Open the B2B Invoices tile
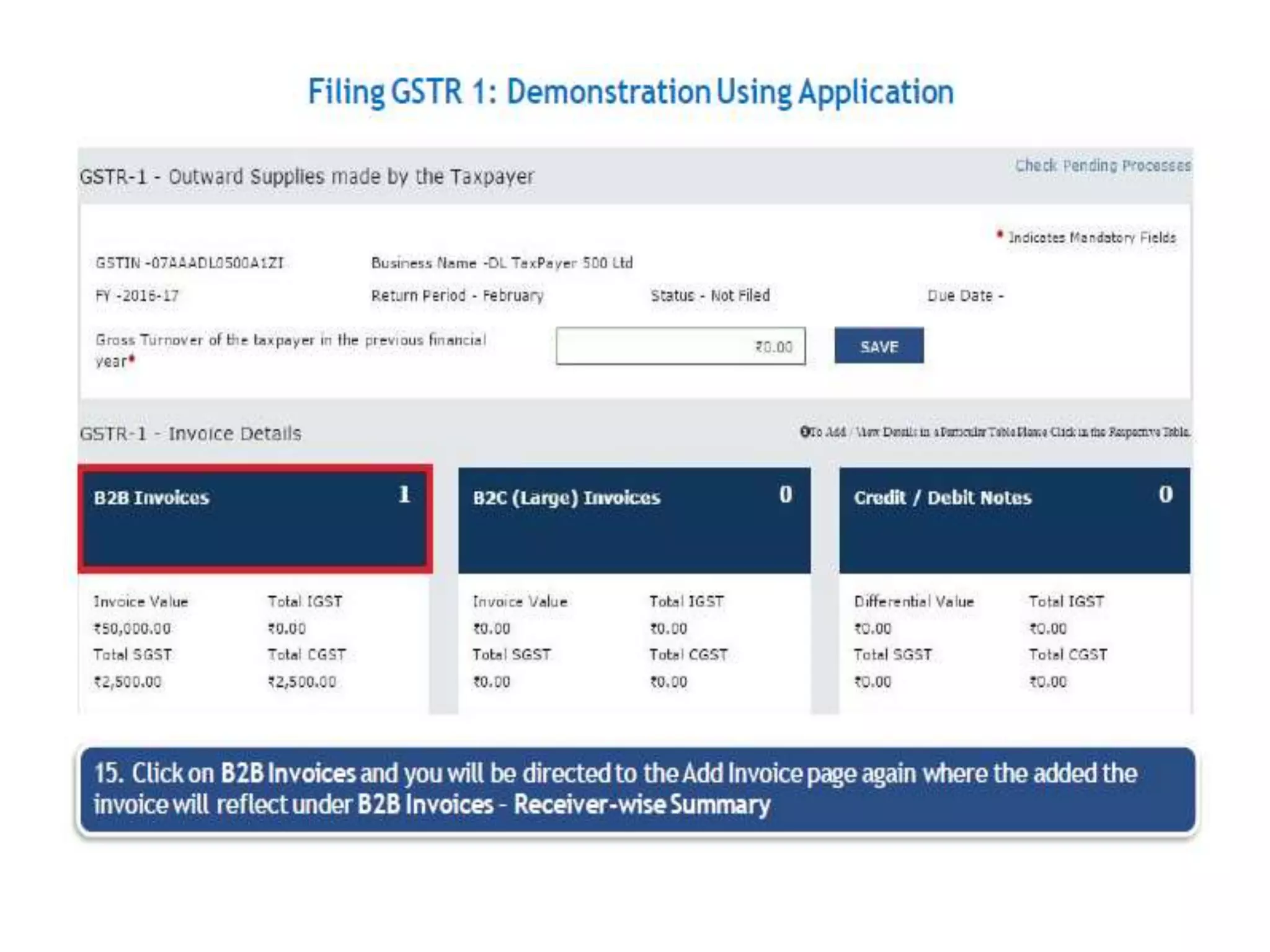 click(255, 519)
